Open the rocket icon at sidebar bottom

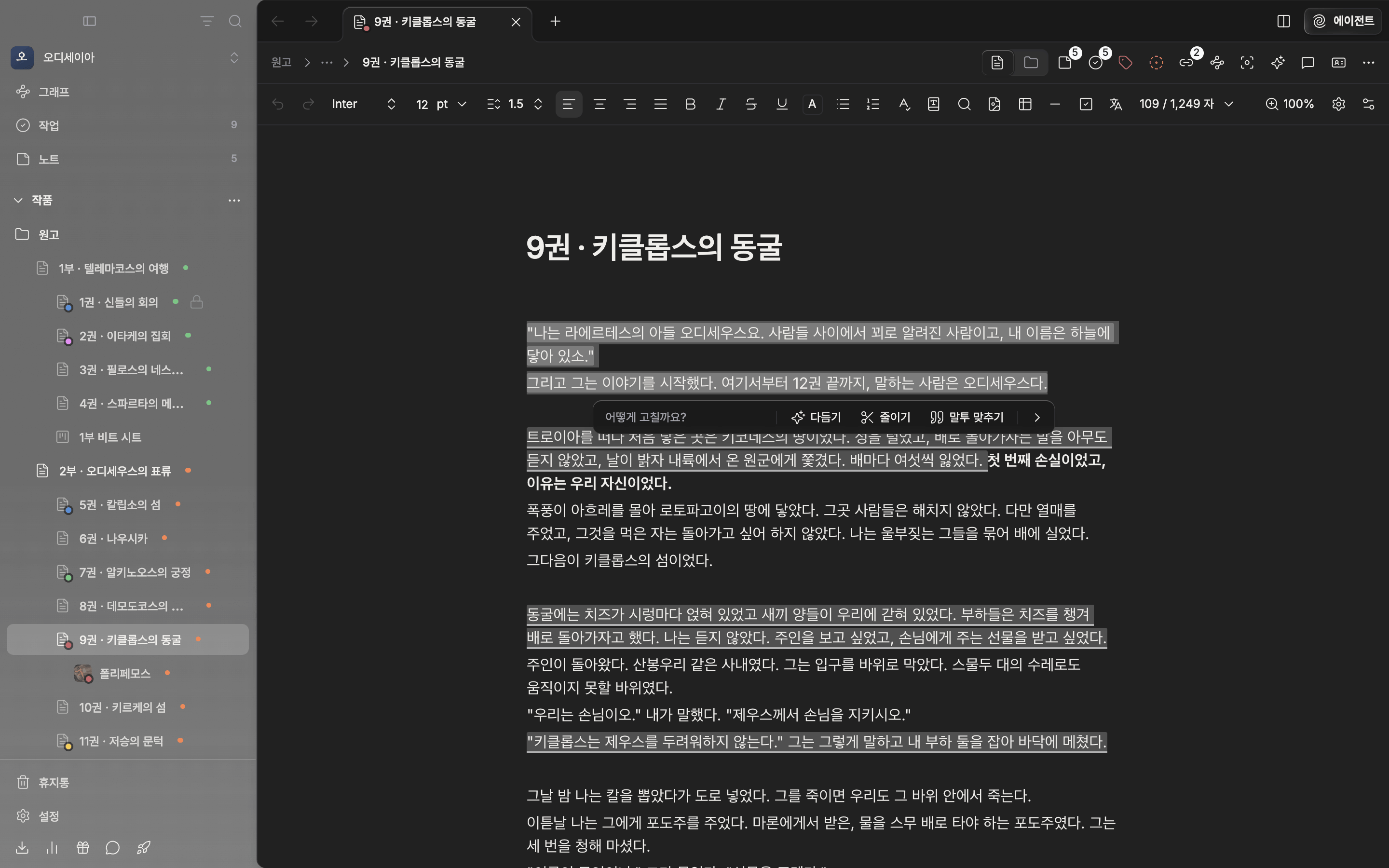[144, 847]
